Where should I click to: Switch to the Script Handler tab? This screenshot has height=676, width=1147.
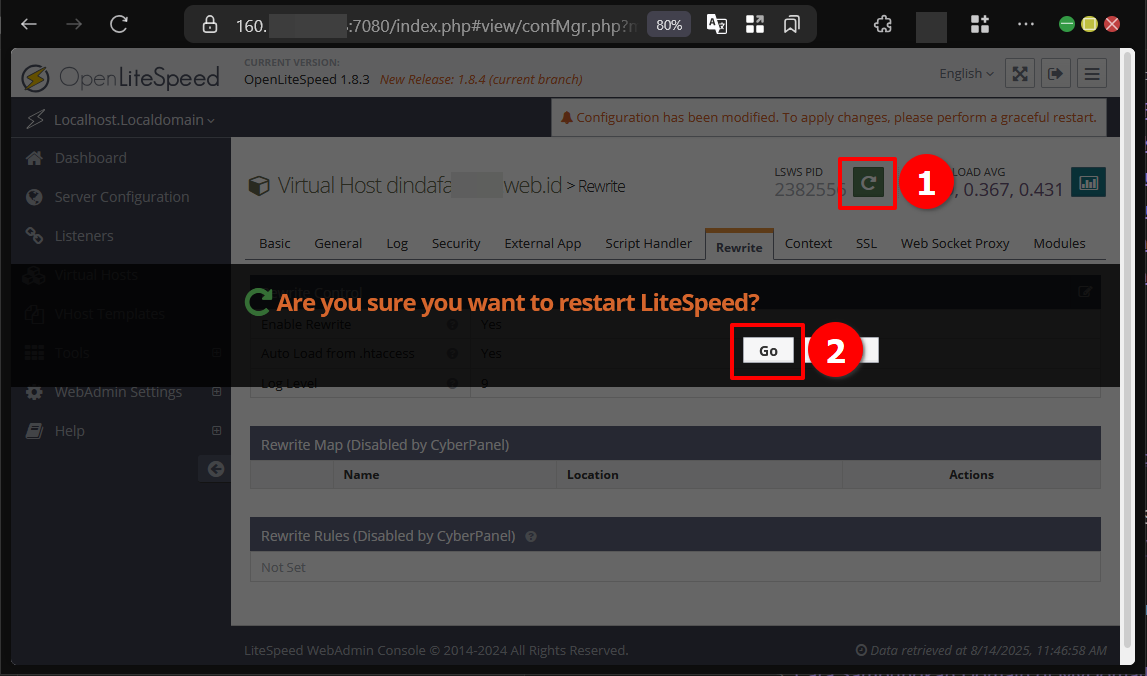tap(648, 244)
